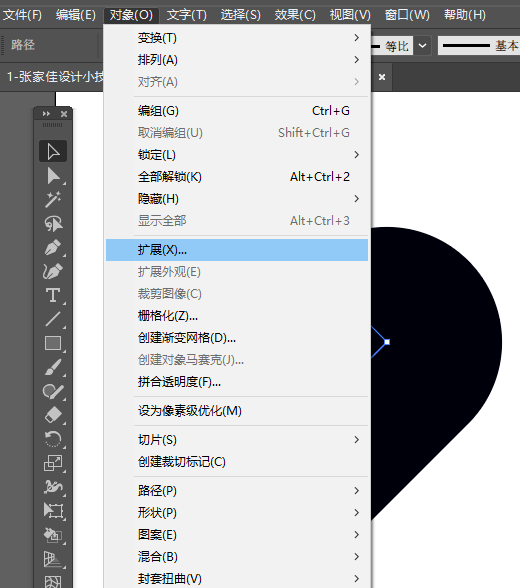Screen dimensions: 520x588
Task: Open the 窗口(W) menu
Action: tap(407, 15)
